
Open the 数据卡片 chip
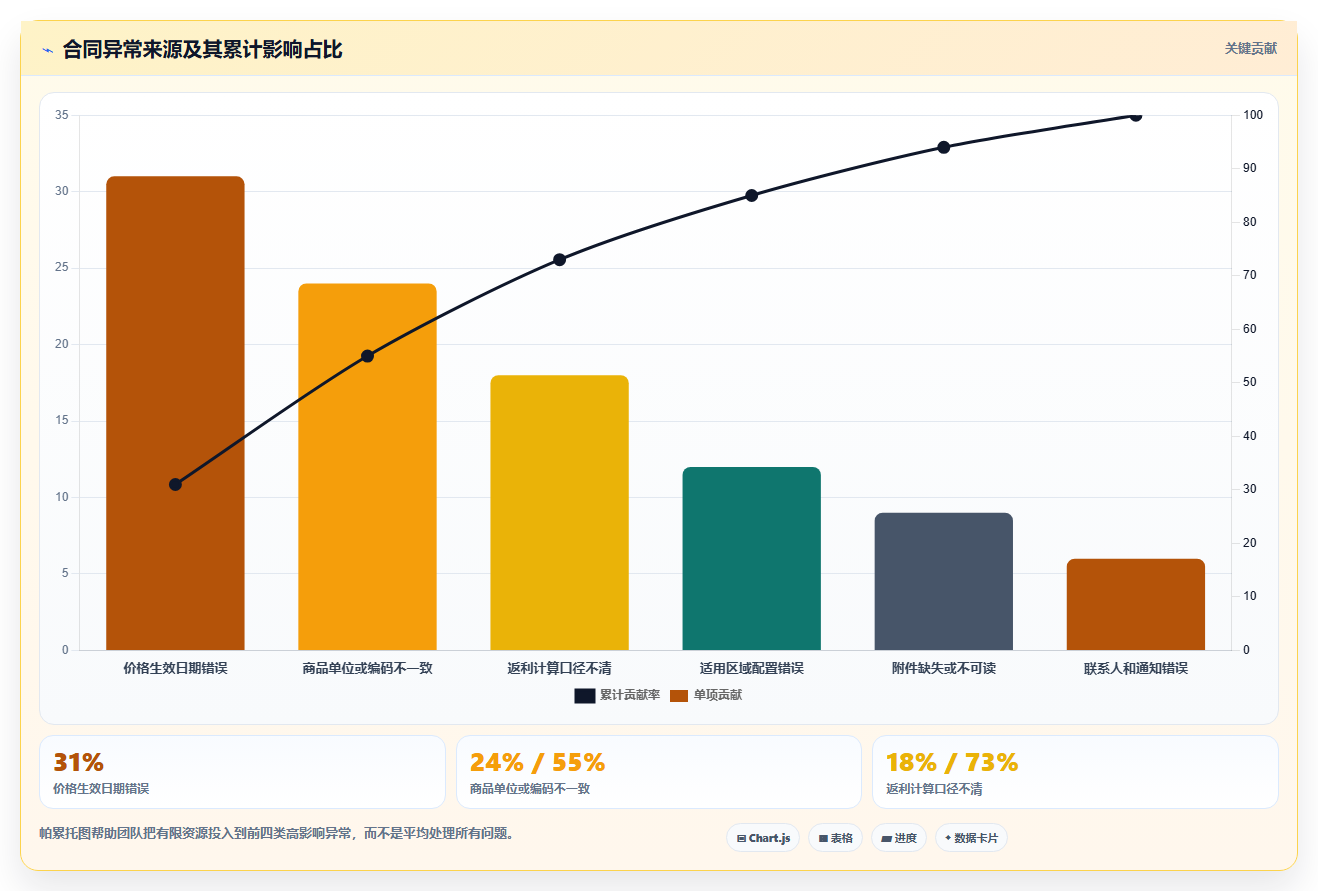(971, 838)
